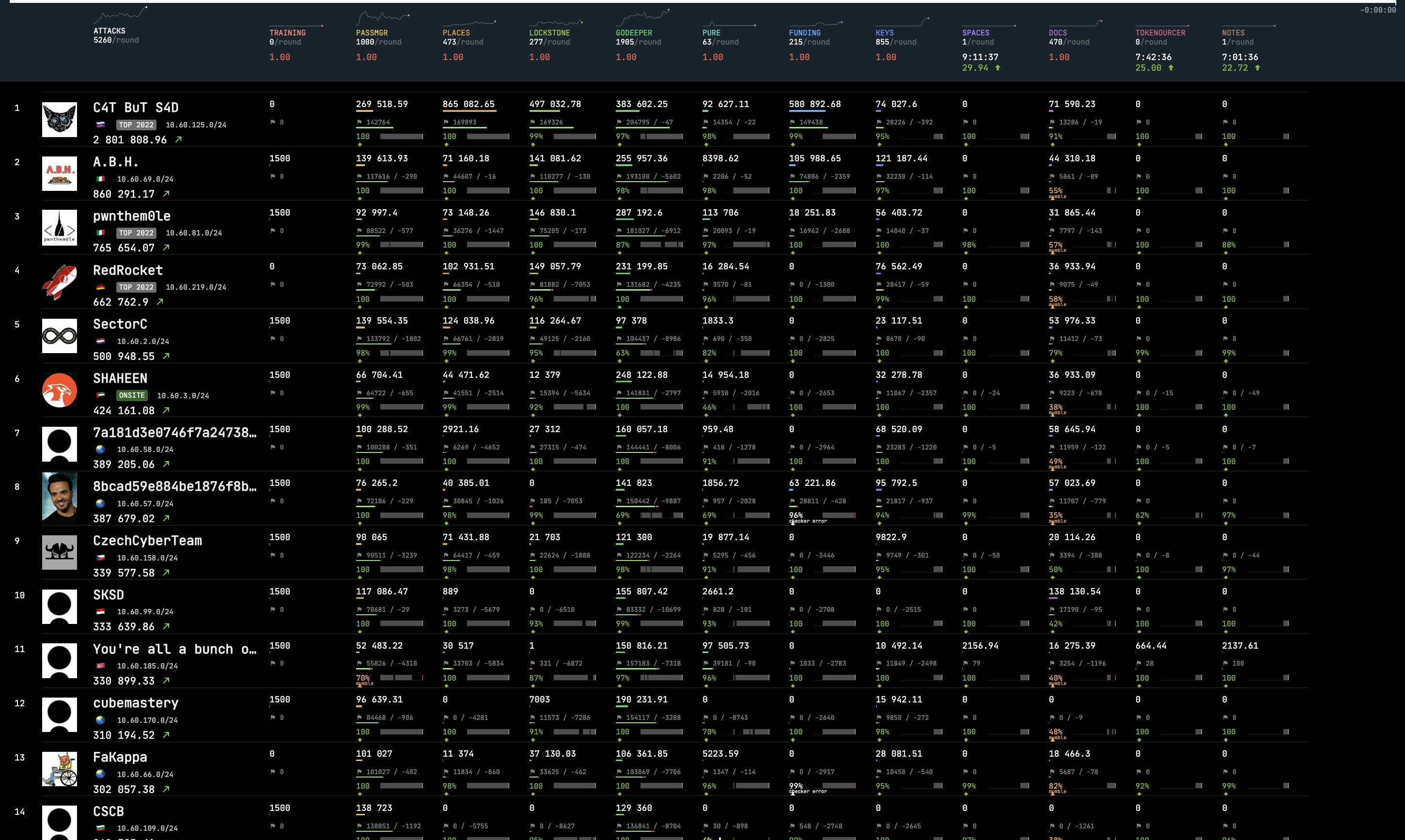Screen dimensions: 1405x840
Task: Click SectorC's infinity symbol logo
Action: coord(60,336)
